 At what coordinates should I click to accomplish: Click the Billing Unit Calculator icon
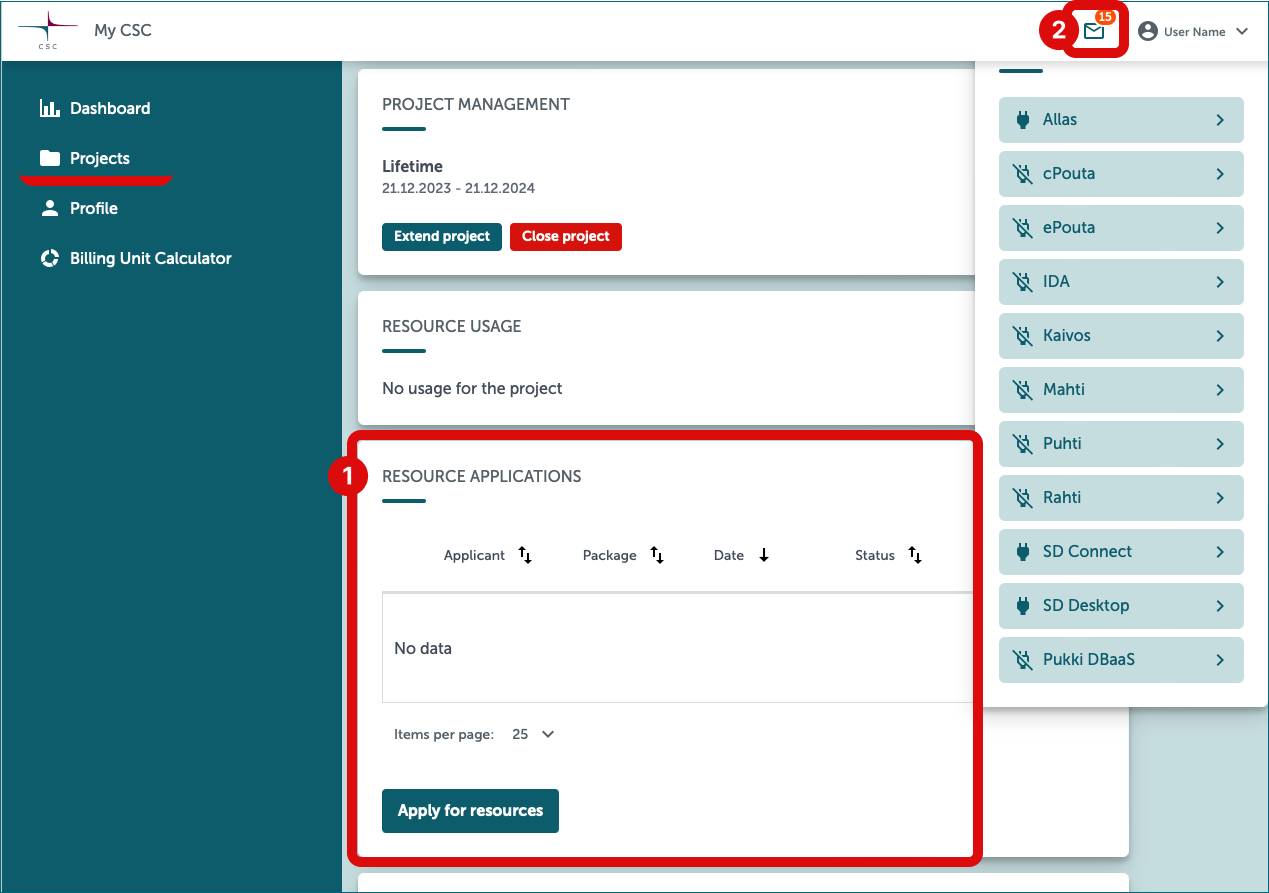point(50,258)
